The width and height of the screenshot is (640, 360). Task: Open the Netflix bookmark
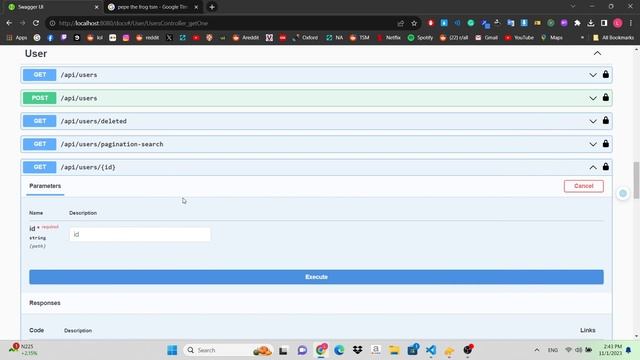pos(389,38)
